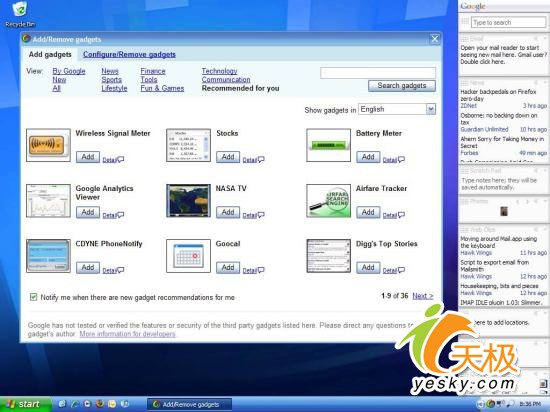Select the Add gadgets tab

click(x=50, y=54)
